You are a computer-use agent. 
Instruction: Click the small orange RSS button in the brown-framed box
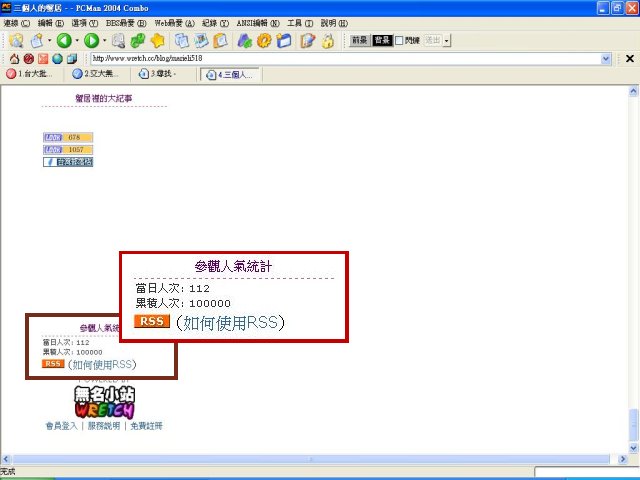(53, 364)
